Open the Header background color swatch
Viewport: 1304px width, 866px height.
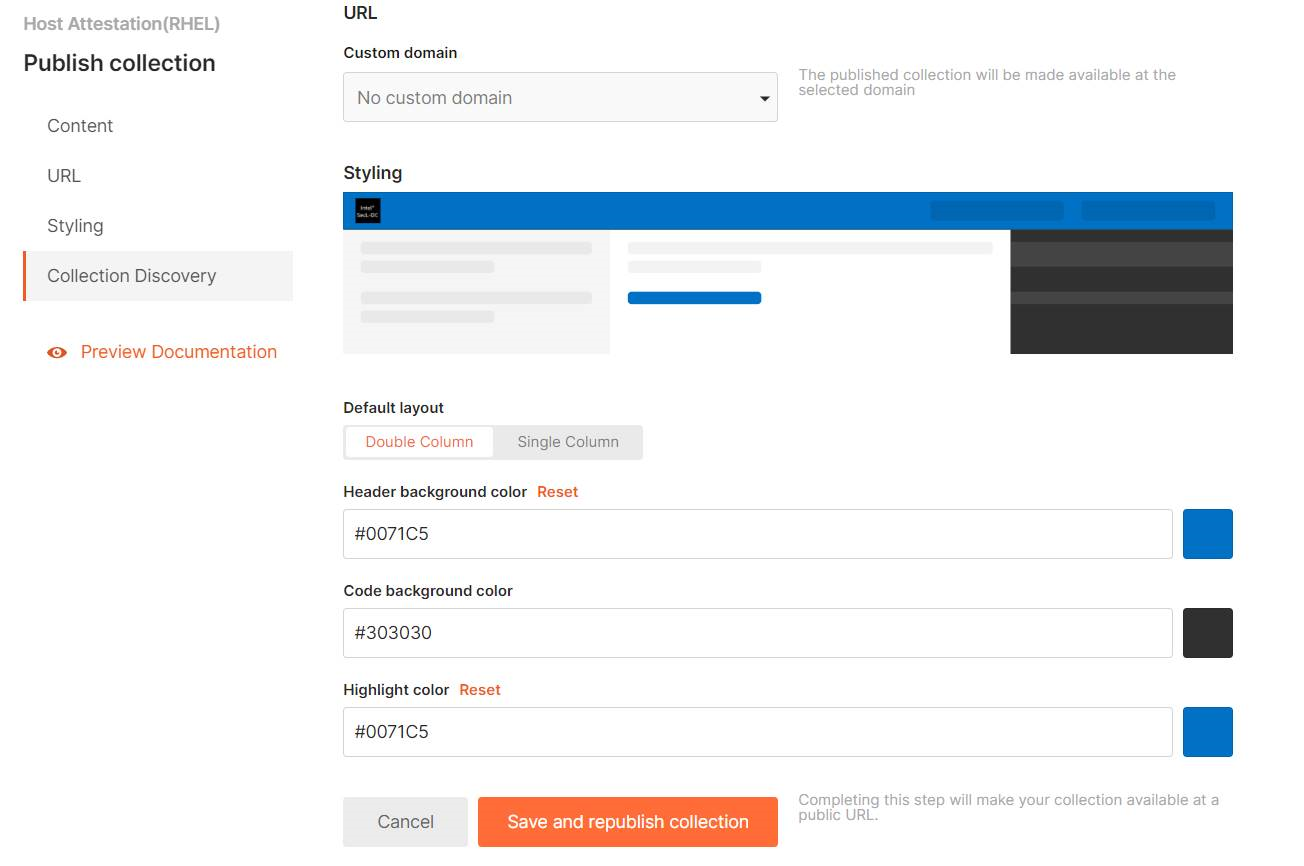[1207, 533]
